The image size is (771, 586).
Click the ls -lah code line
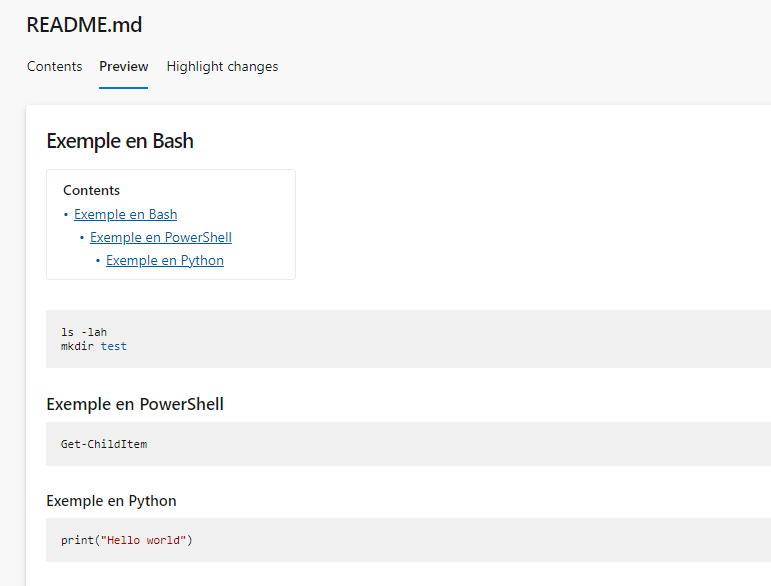pos(84,332)
